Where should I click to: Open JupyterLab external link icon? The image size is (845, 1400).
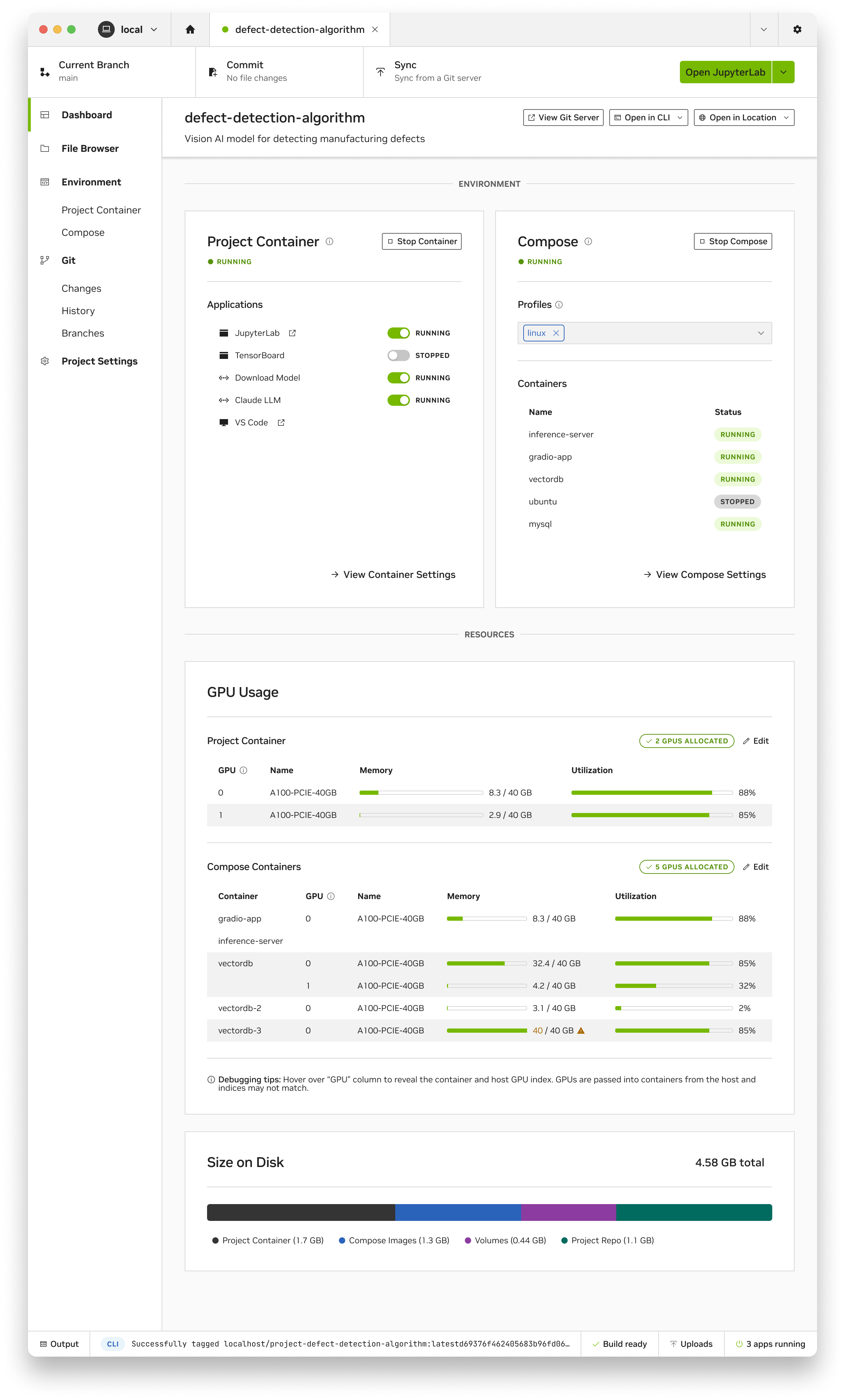[x=292, y=333]
